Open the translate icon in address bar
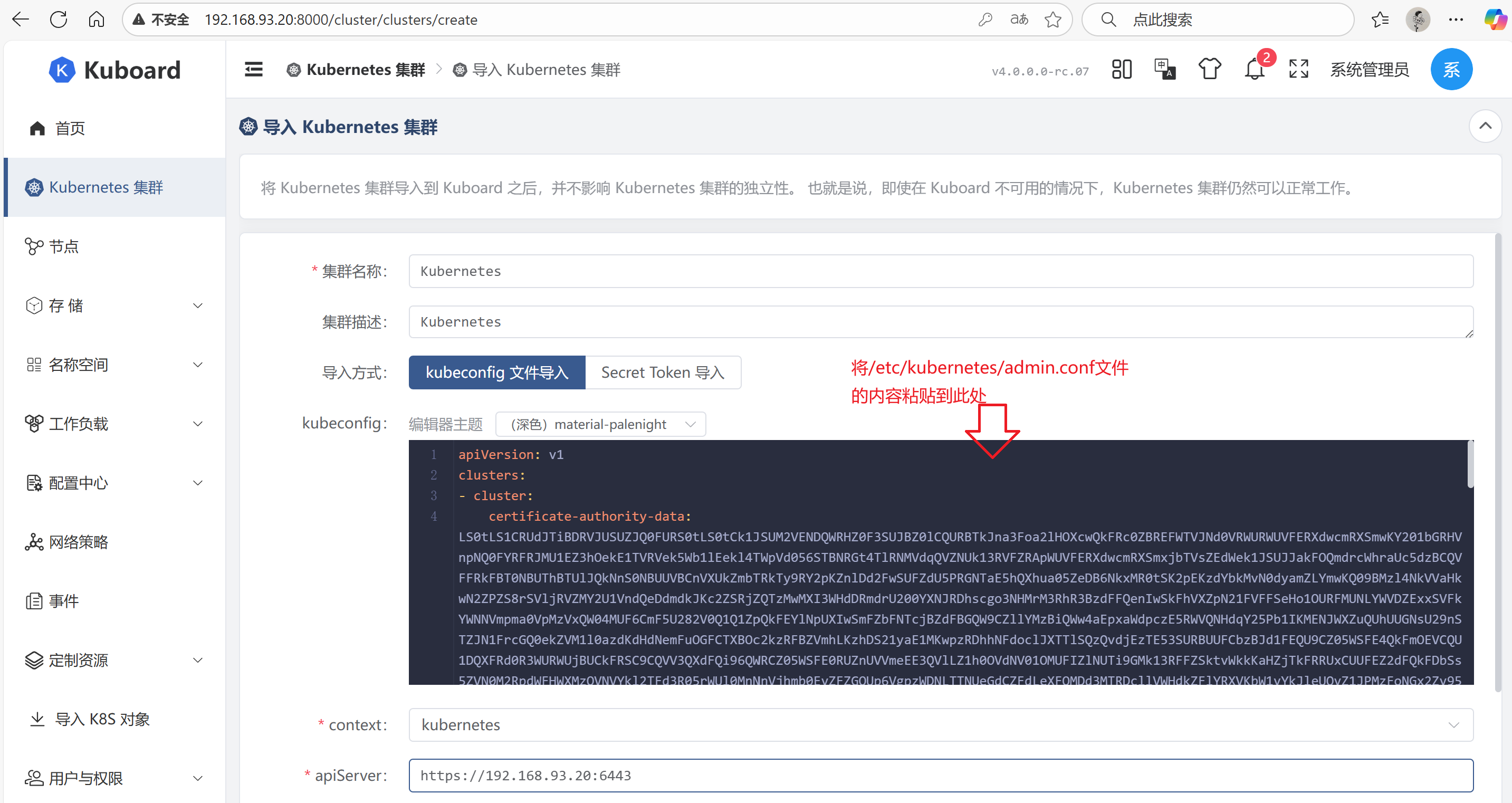The height and width of the screenshot is (803, 1512). pos(1019,20)
